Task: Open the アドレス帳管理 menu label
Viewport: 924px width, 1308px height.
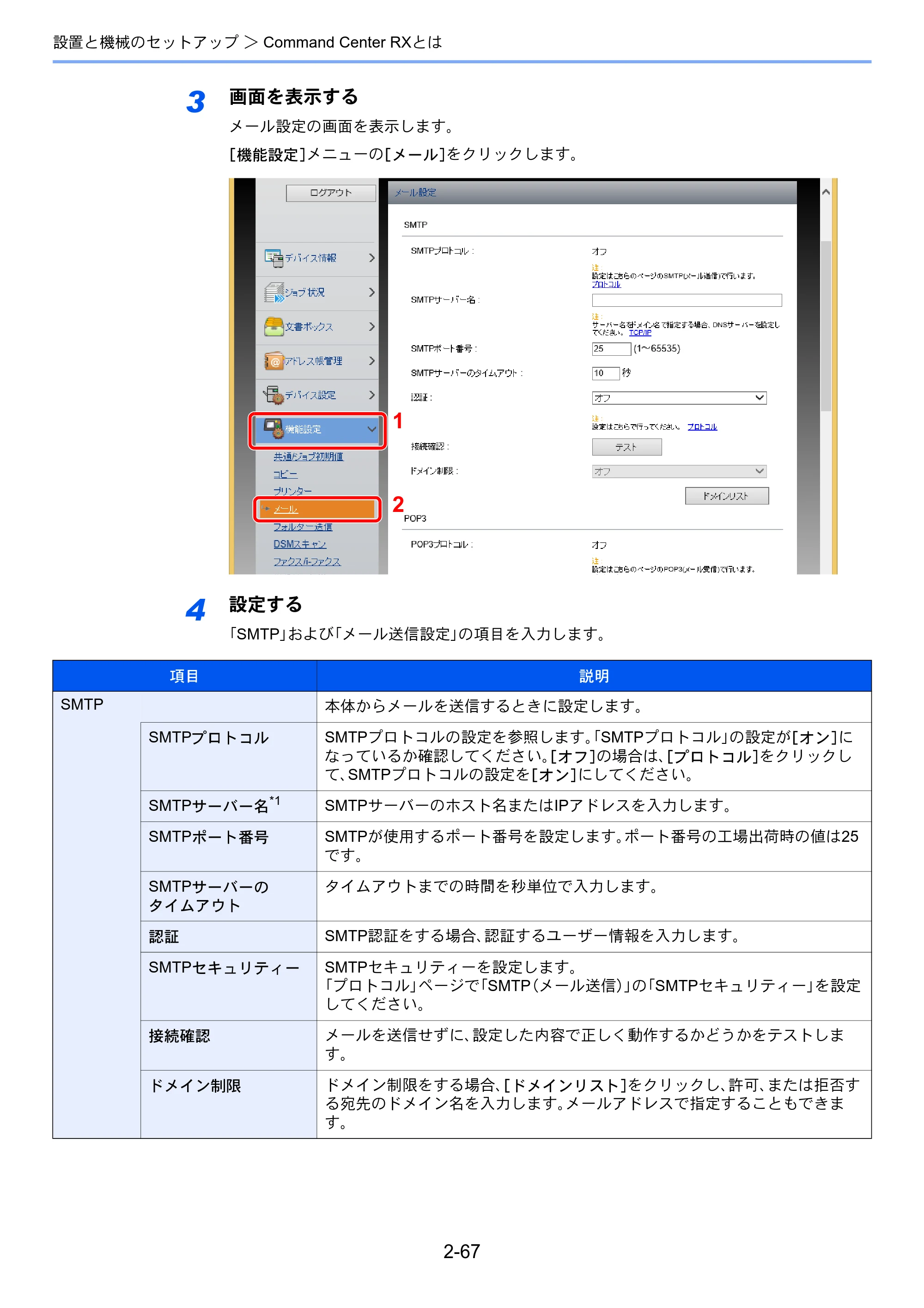Action: pos(313,361)
